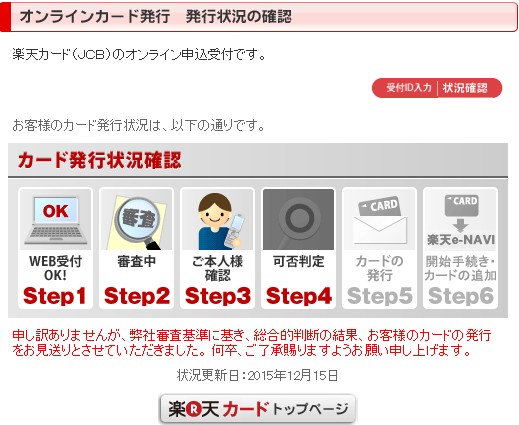Open 楽天カード トップページ button
519x425 pixels.
[x=258, y=409]
